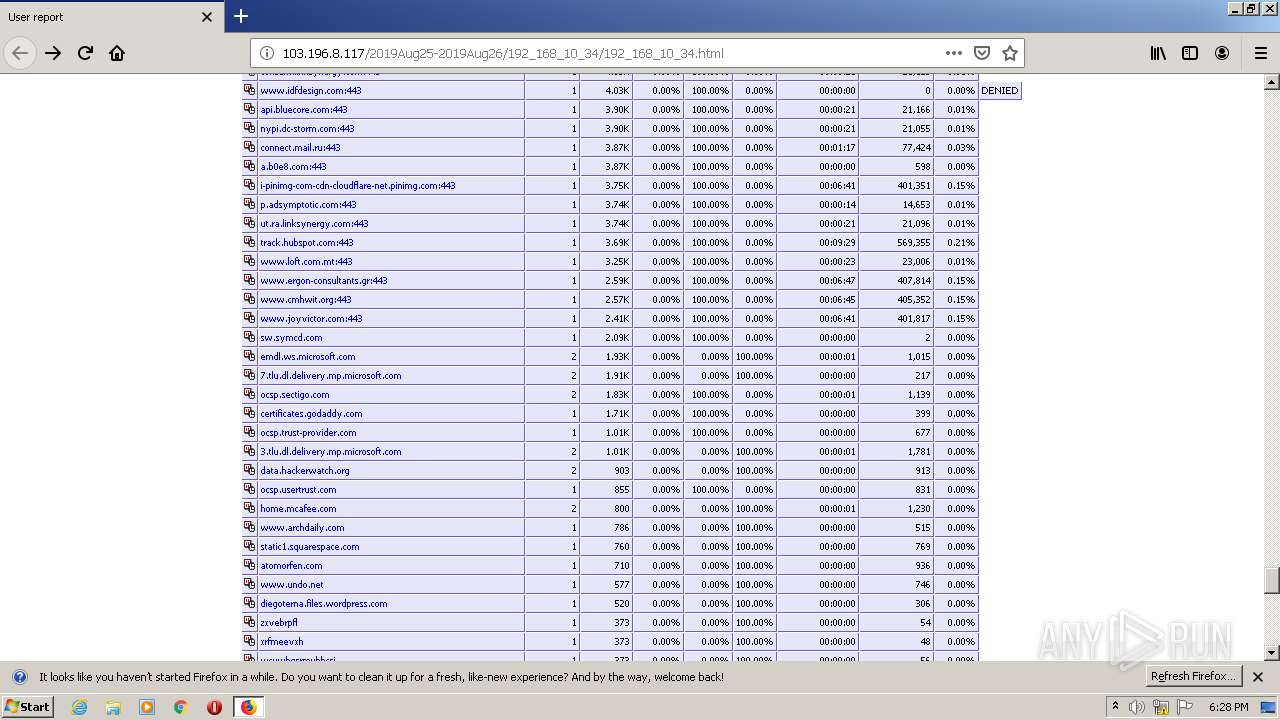The image size is (1280, 720).
Task: Click the row icon beside ocsp.sectigo.com
Action: [250, 394]
